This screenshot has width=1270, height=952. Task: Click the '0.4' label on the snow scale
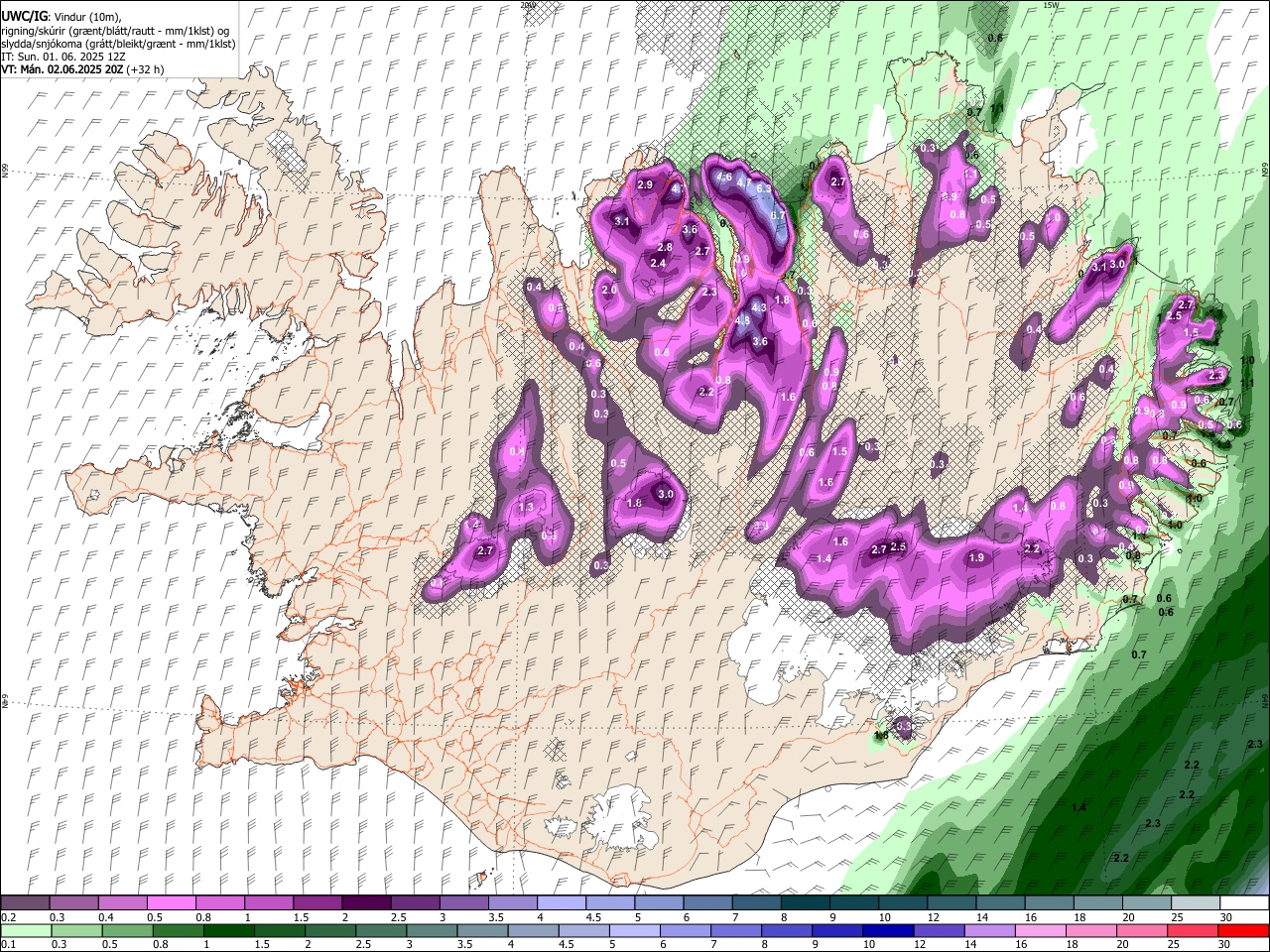click(x=106, y=917)
